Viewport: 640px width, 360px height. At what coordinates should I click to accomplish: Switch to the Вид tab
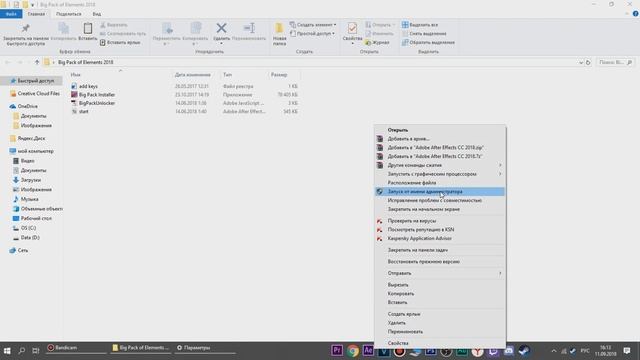96,14
